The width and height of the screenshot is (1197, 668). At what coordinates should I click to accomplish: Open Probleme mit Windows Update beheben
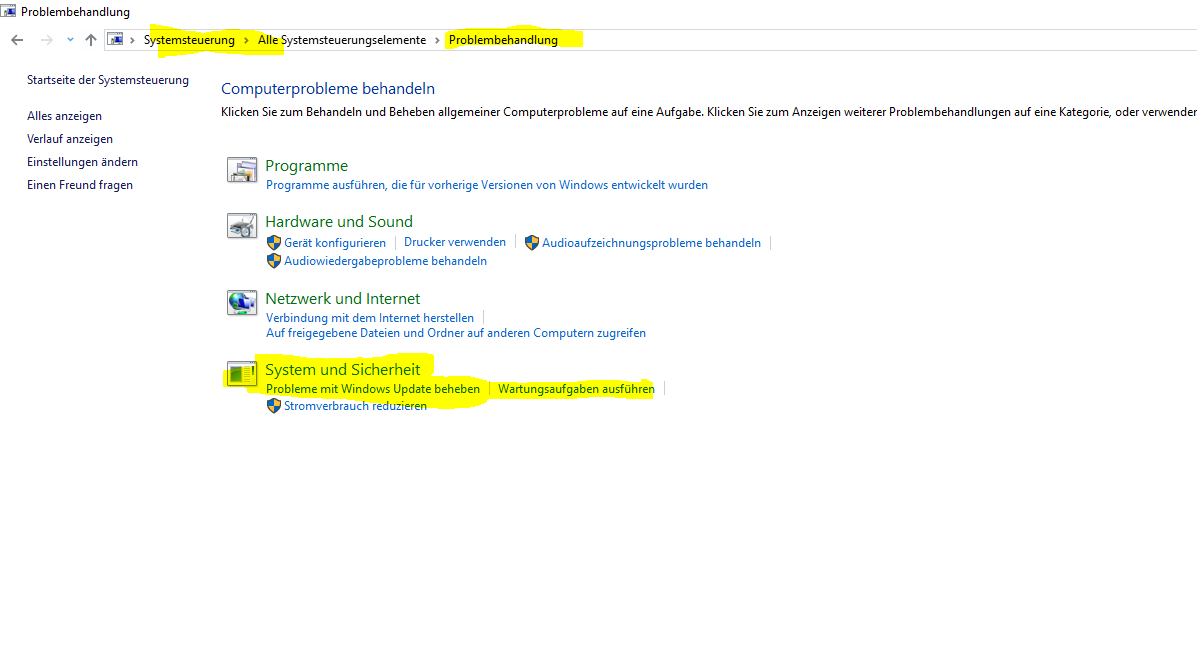tap(373, 389)
